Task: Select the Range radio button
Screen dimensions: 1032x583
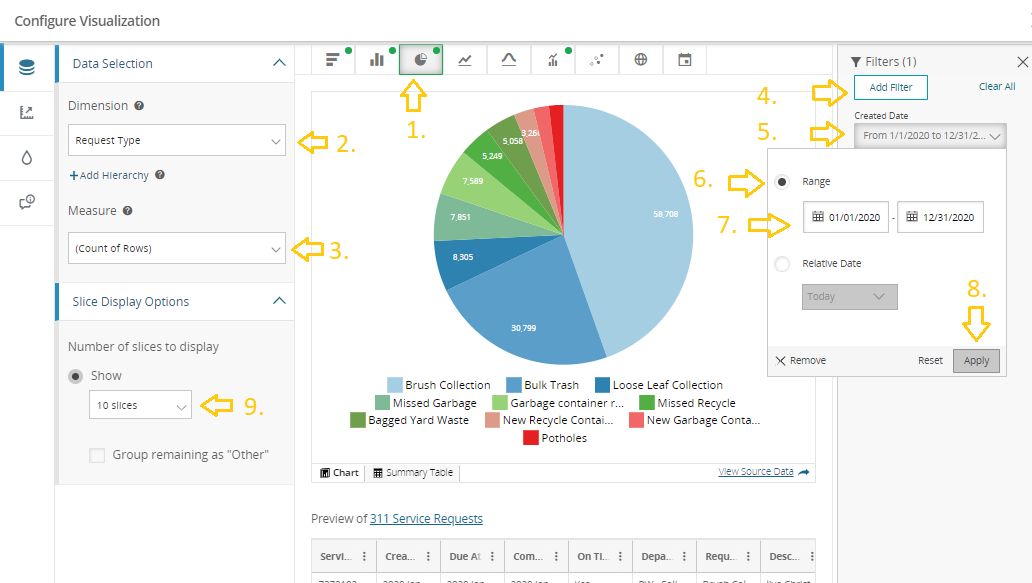Action: coord(782,182)
